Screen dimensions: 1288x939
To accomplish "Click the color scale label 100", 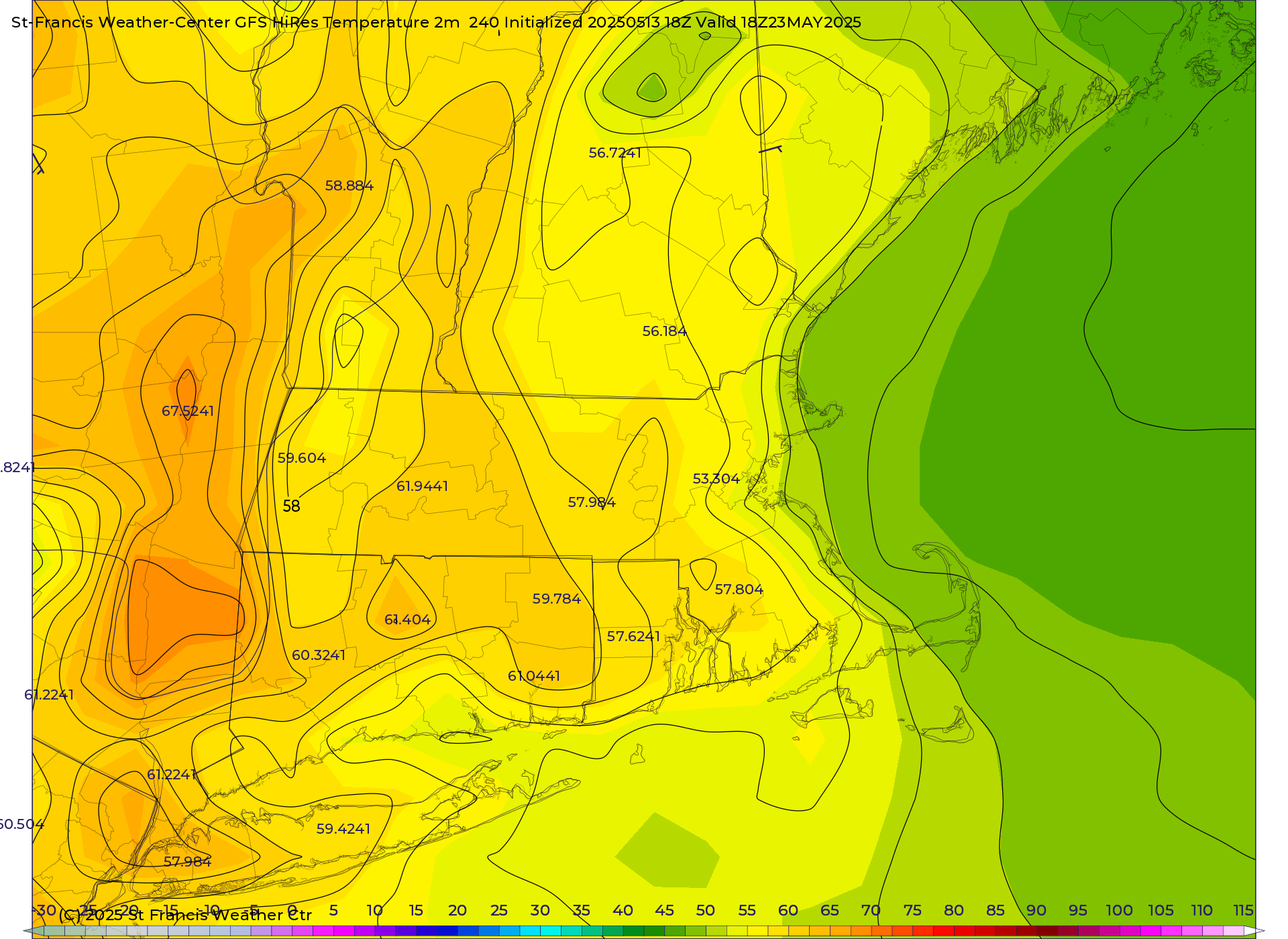I will (1119, 910).
